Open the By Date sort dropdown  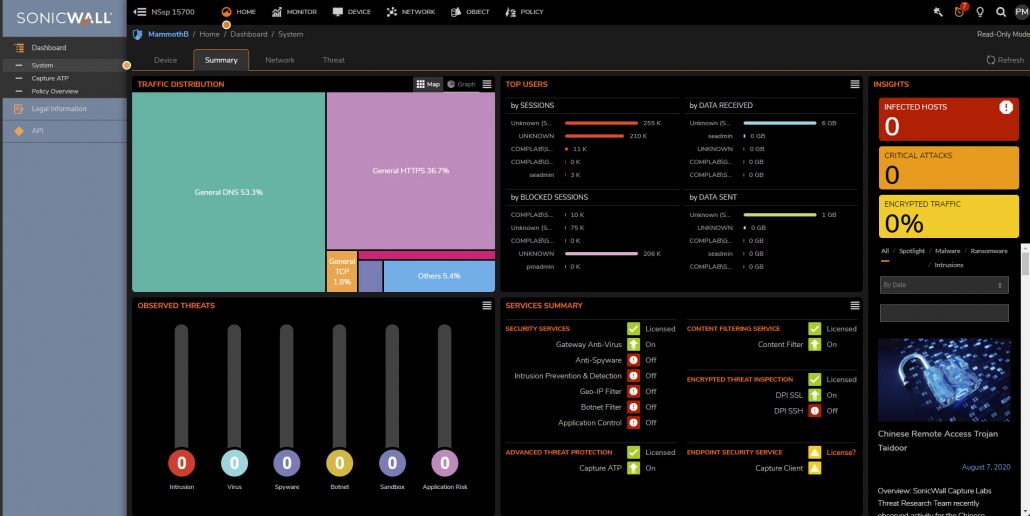(944, 285)
